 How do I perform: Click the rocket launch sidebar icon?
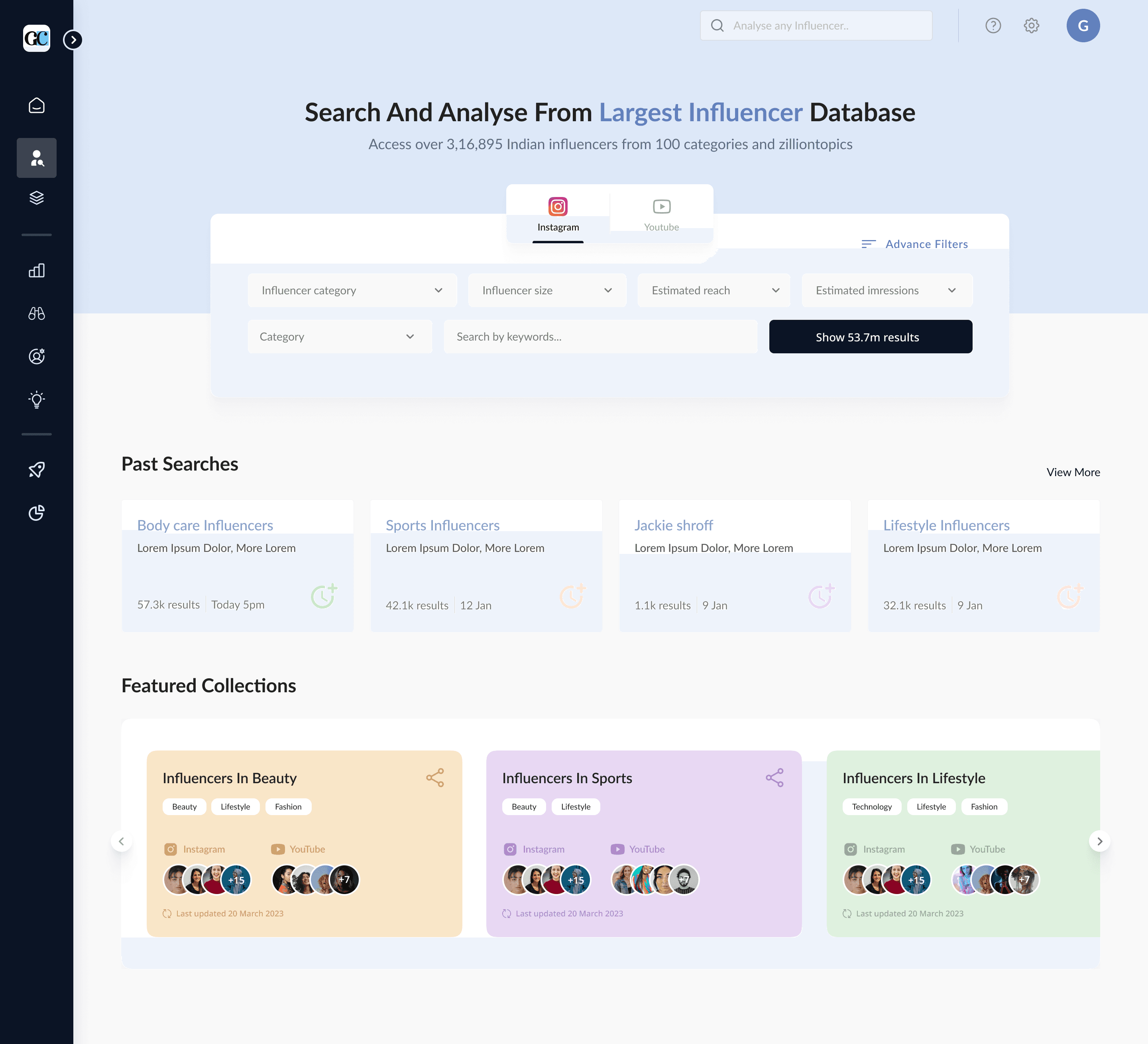tap(36, 470)
